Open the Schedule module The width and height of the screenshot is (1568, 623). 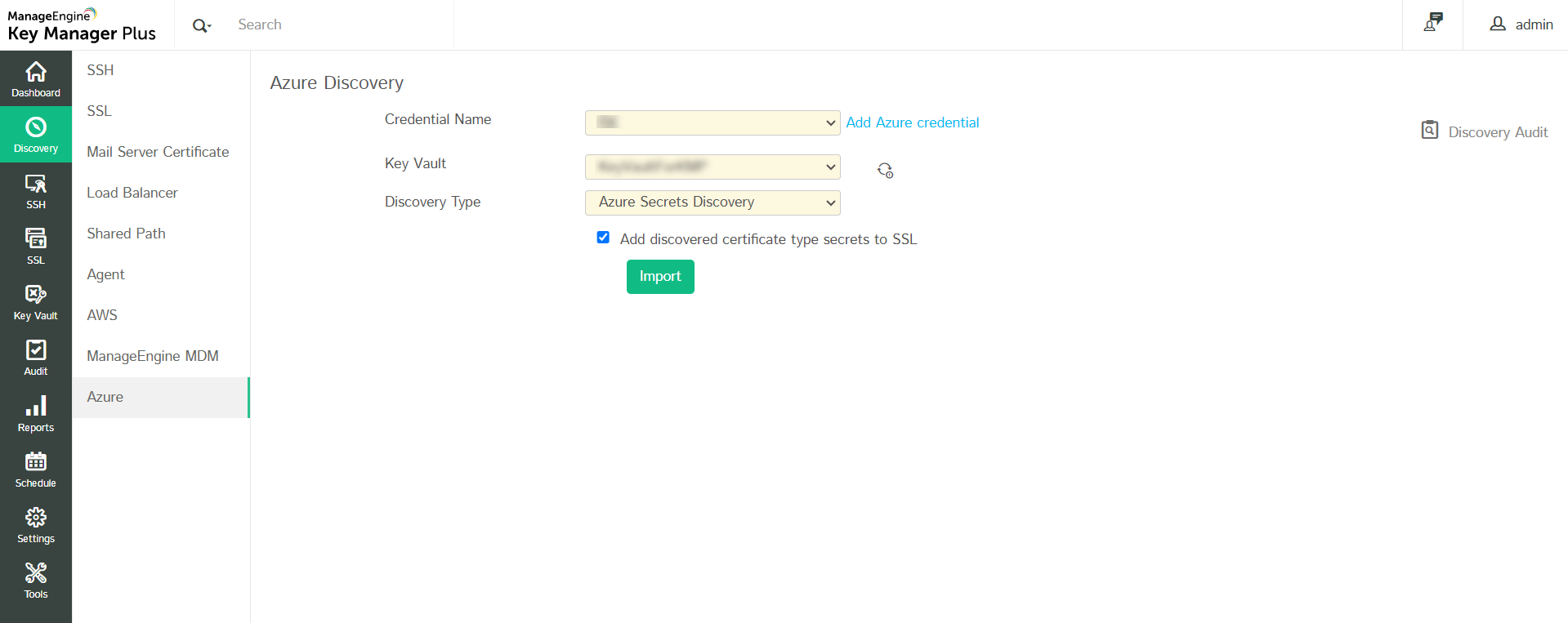(36, 469)
